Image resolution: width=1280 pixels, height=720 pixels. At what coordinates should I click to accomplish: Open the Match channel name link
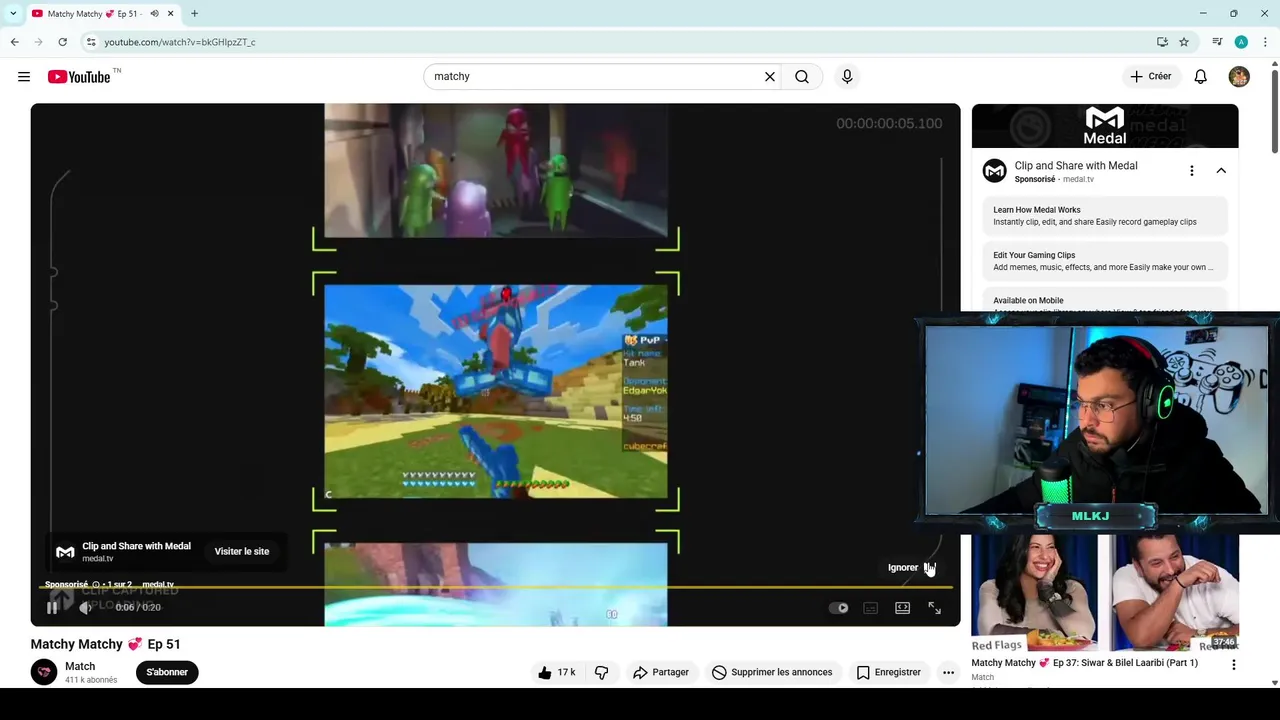pyautogui.click(x=80, y=666)
